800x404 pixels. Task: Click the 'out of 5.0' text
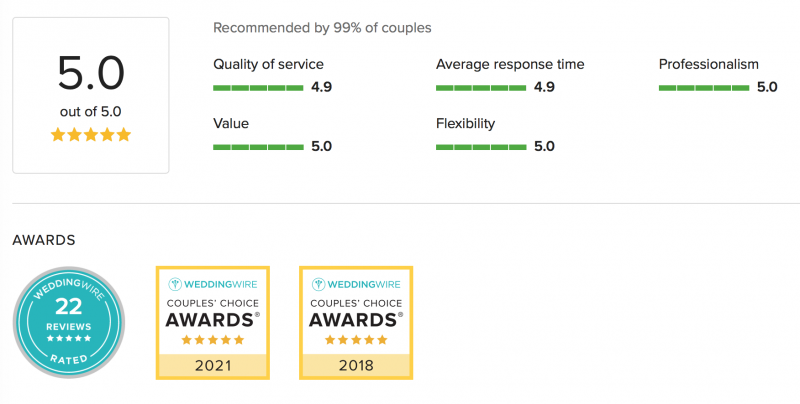91,112
